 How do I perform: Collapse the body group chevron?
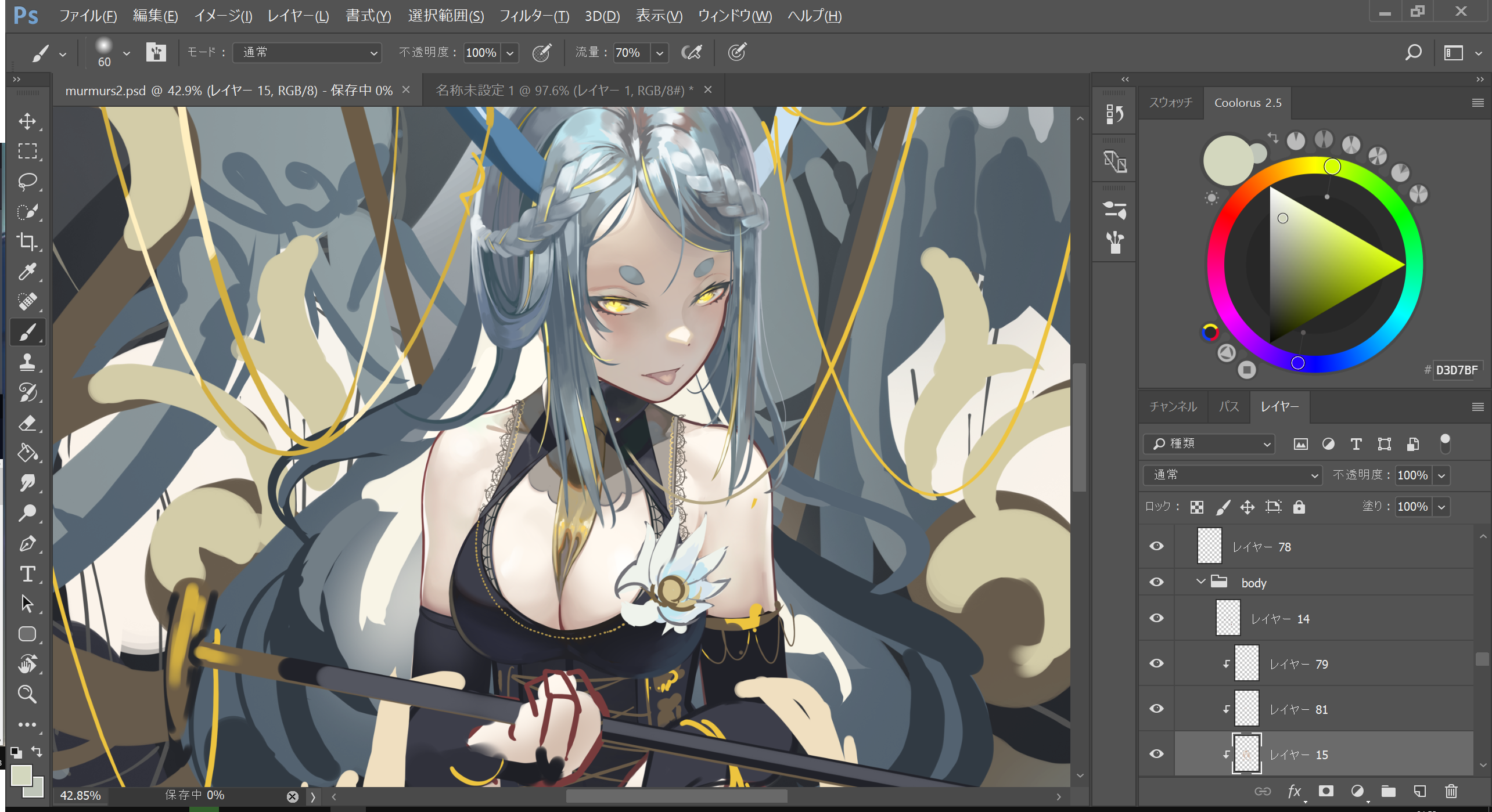(1201, 582)
